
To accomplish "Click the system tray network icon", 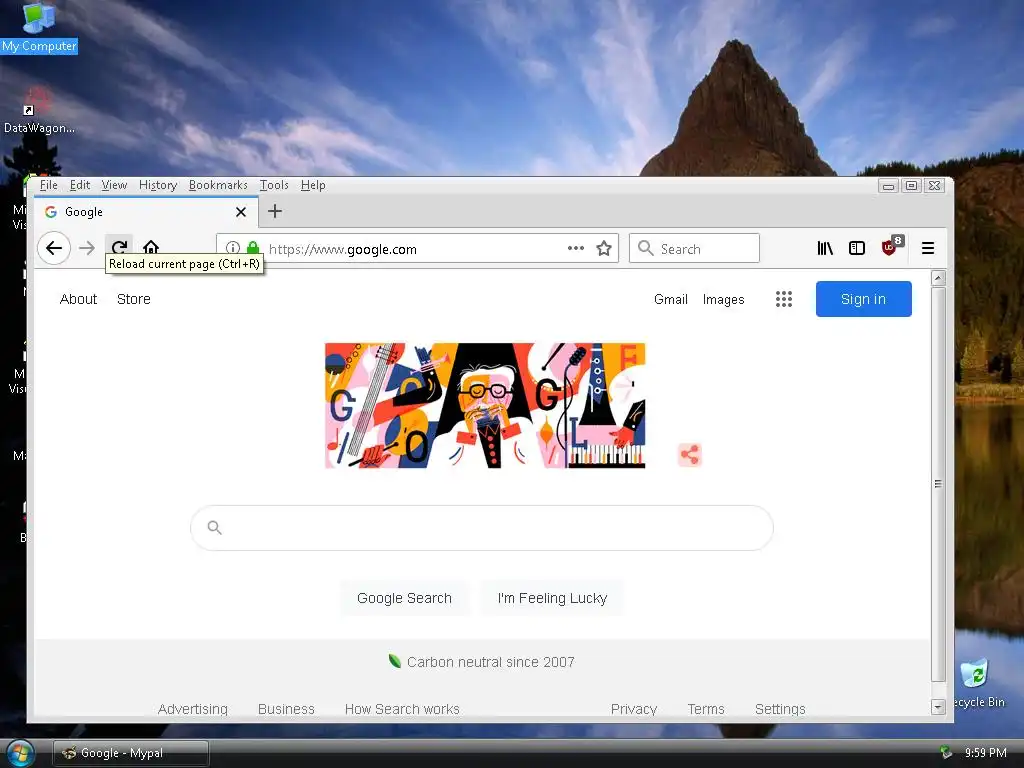I will click(946, 752).
